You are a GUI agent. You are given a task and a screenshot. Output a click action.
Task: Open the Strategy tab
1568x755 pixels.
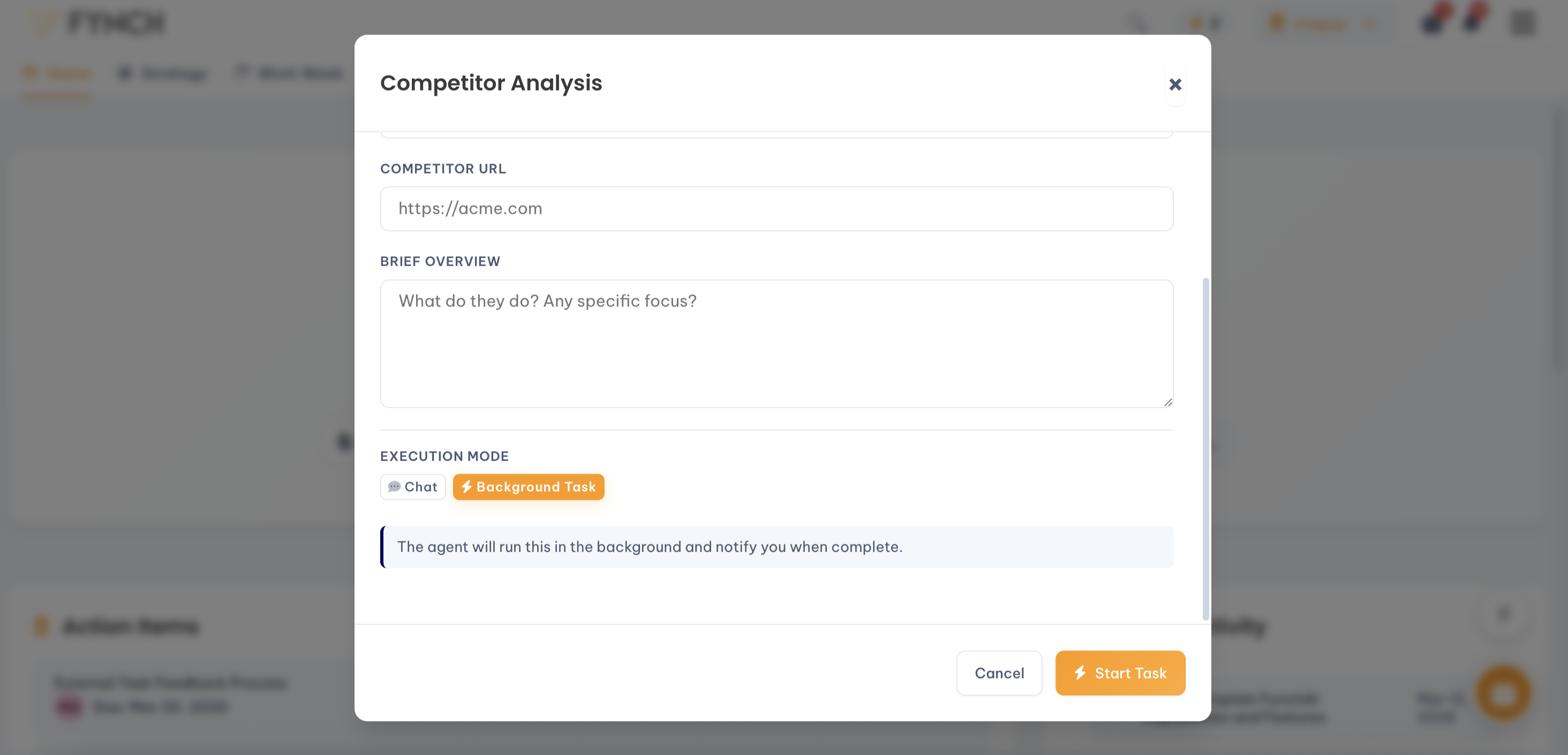coord(162,74)
